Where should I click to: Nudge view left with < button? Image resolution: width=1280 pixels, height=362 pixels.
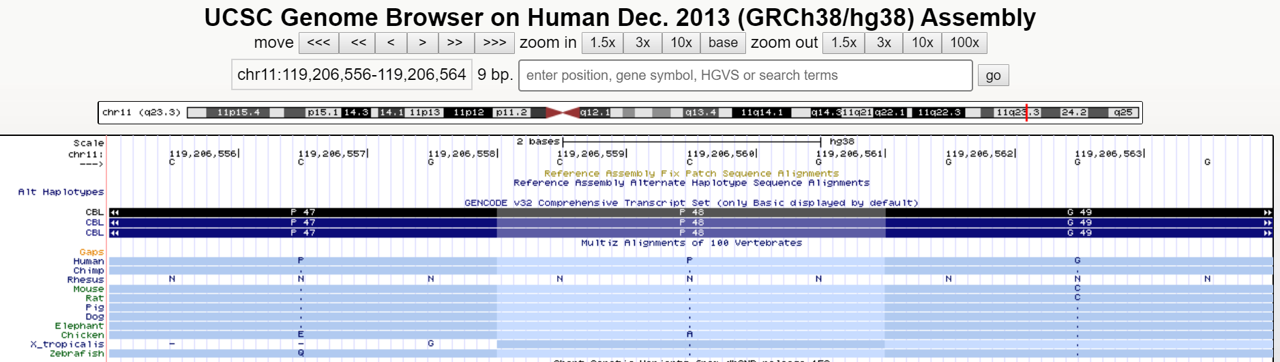[391, 43]
